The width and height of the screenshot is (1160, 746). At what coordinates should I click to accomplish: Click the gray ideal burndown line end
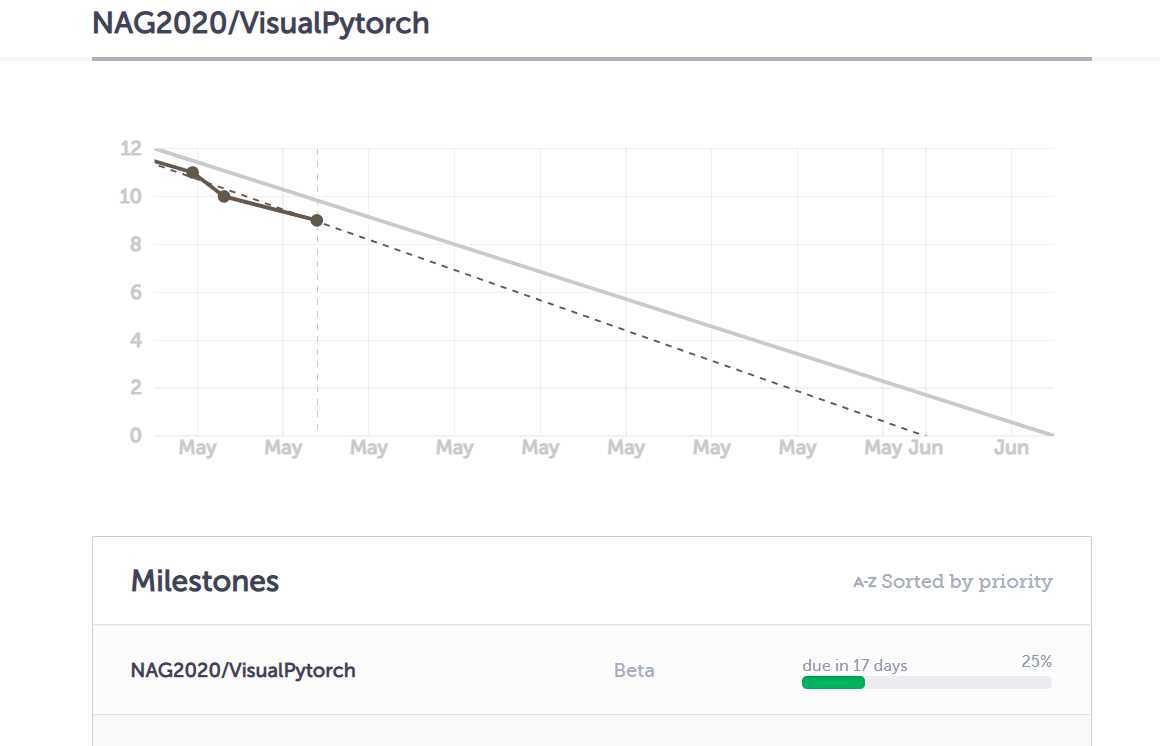click(1051, 434)
